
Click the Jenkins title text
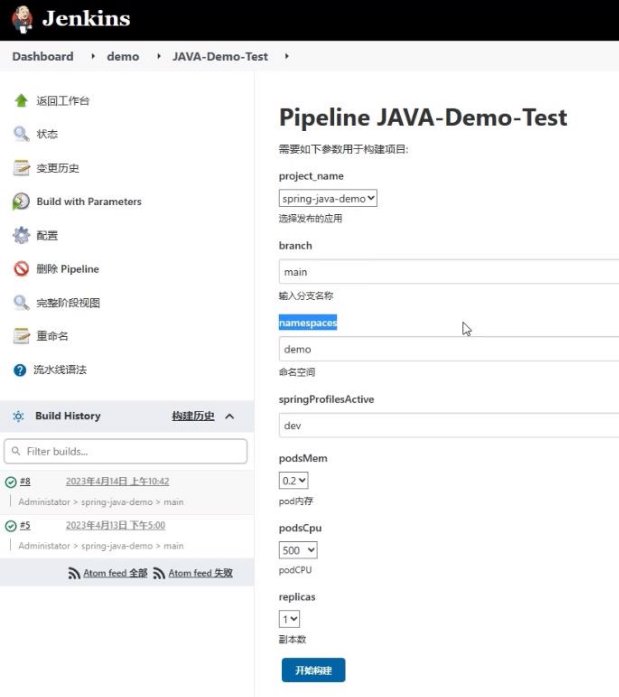86,19
